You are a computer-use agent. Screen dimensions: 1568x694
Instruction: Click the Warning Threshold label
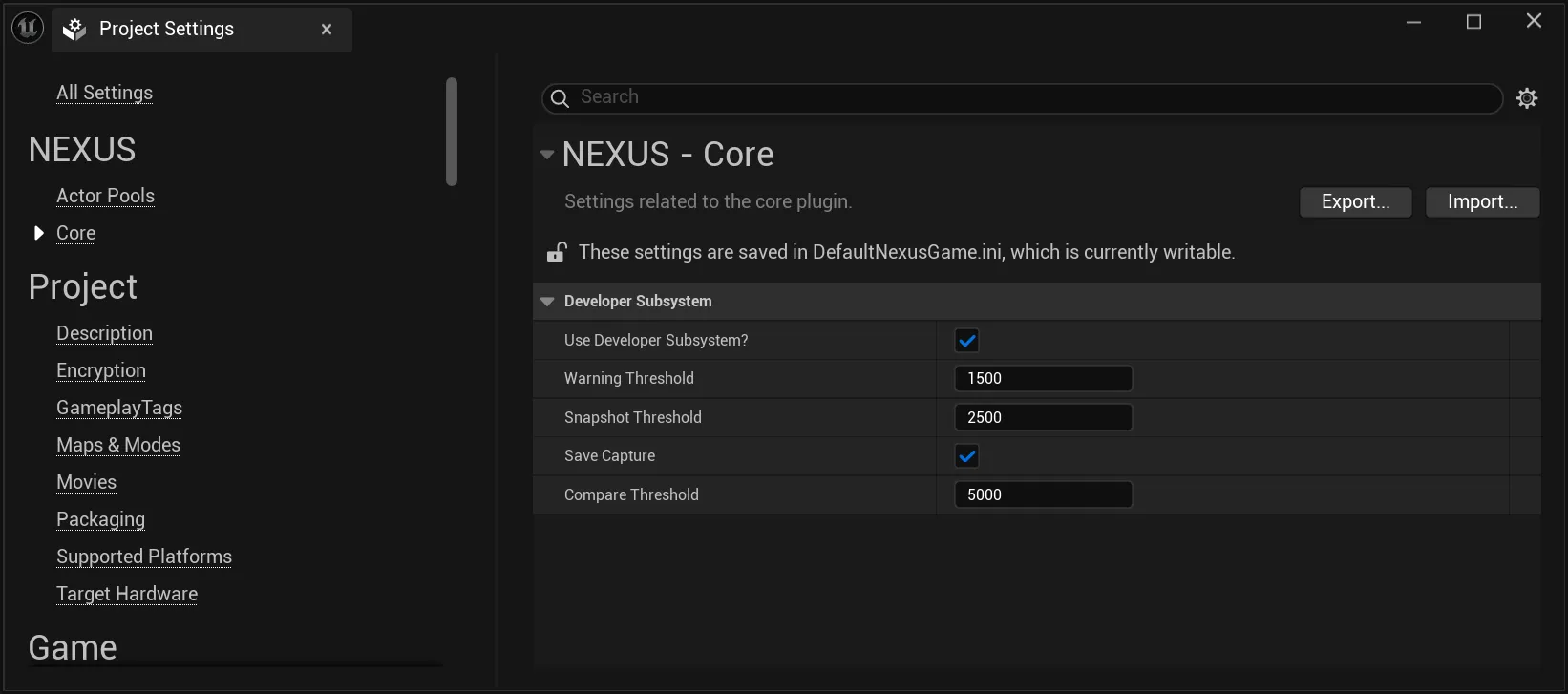[629, 379]
